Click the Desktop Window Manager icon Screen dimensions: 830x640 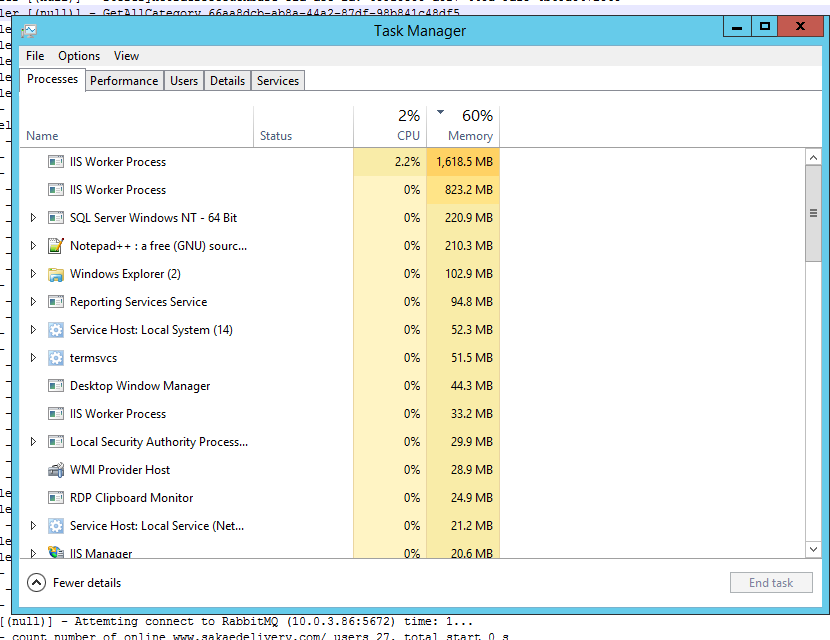click(x=56, y=386)
